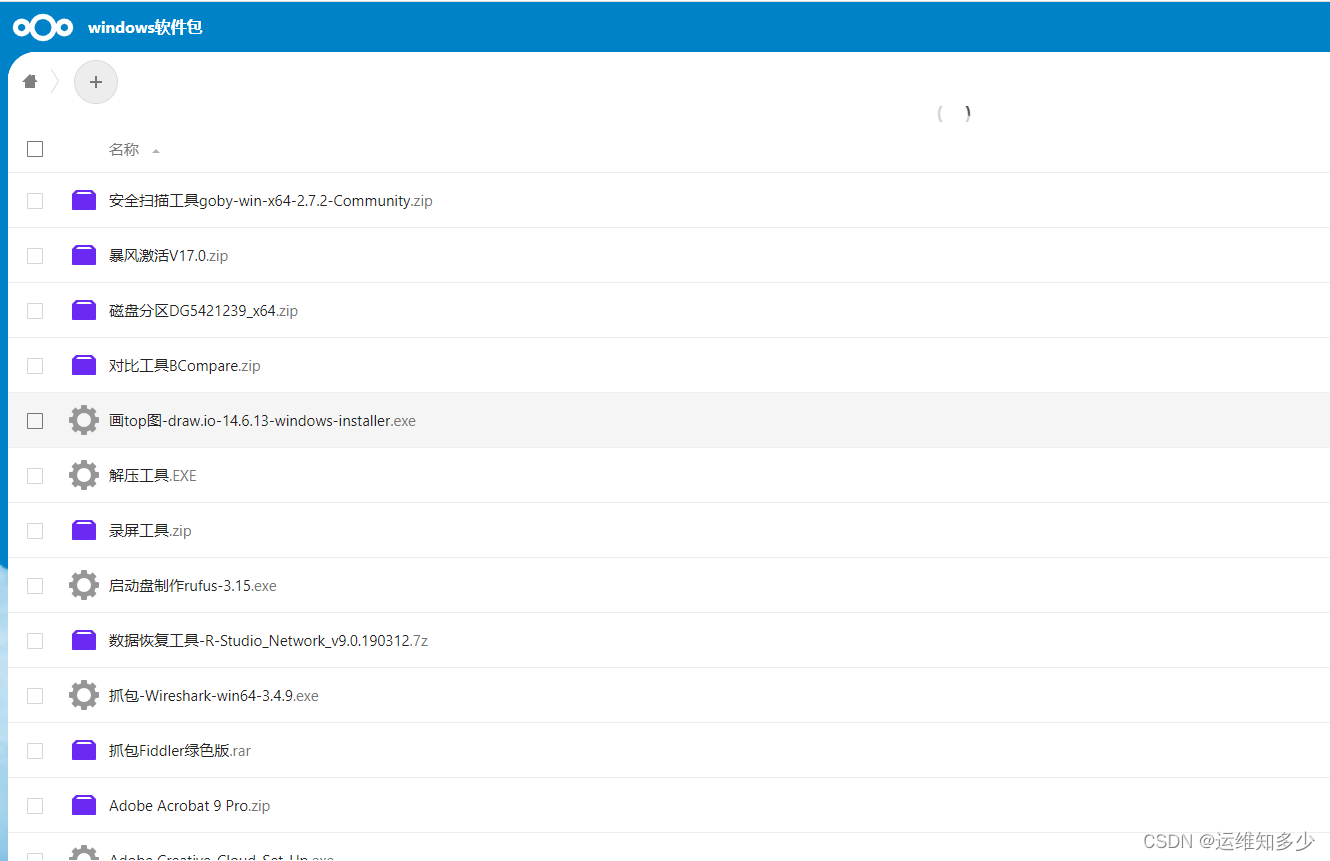Click the gear icon for 启动盘制作rufus-3.15
Viewport: 1330px width, 861px height.
pos(84,585)
